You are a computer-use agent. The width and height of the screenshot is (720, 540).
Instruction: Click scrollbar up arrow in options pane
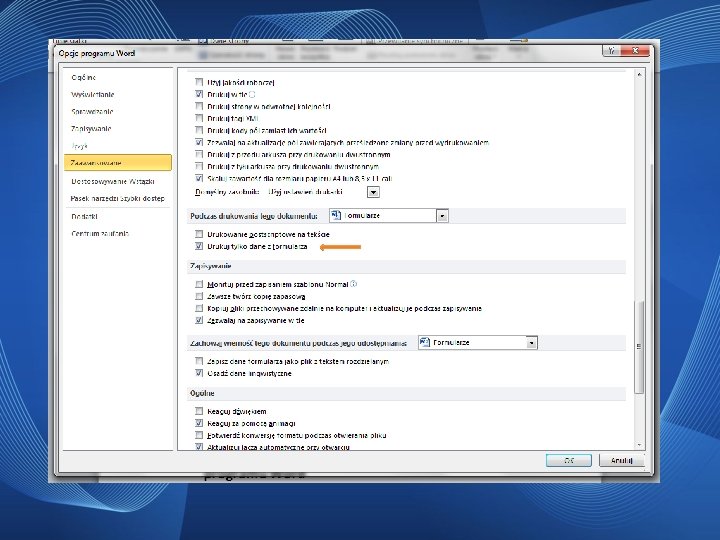[639, 74]
